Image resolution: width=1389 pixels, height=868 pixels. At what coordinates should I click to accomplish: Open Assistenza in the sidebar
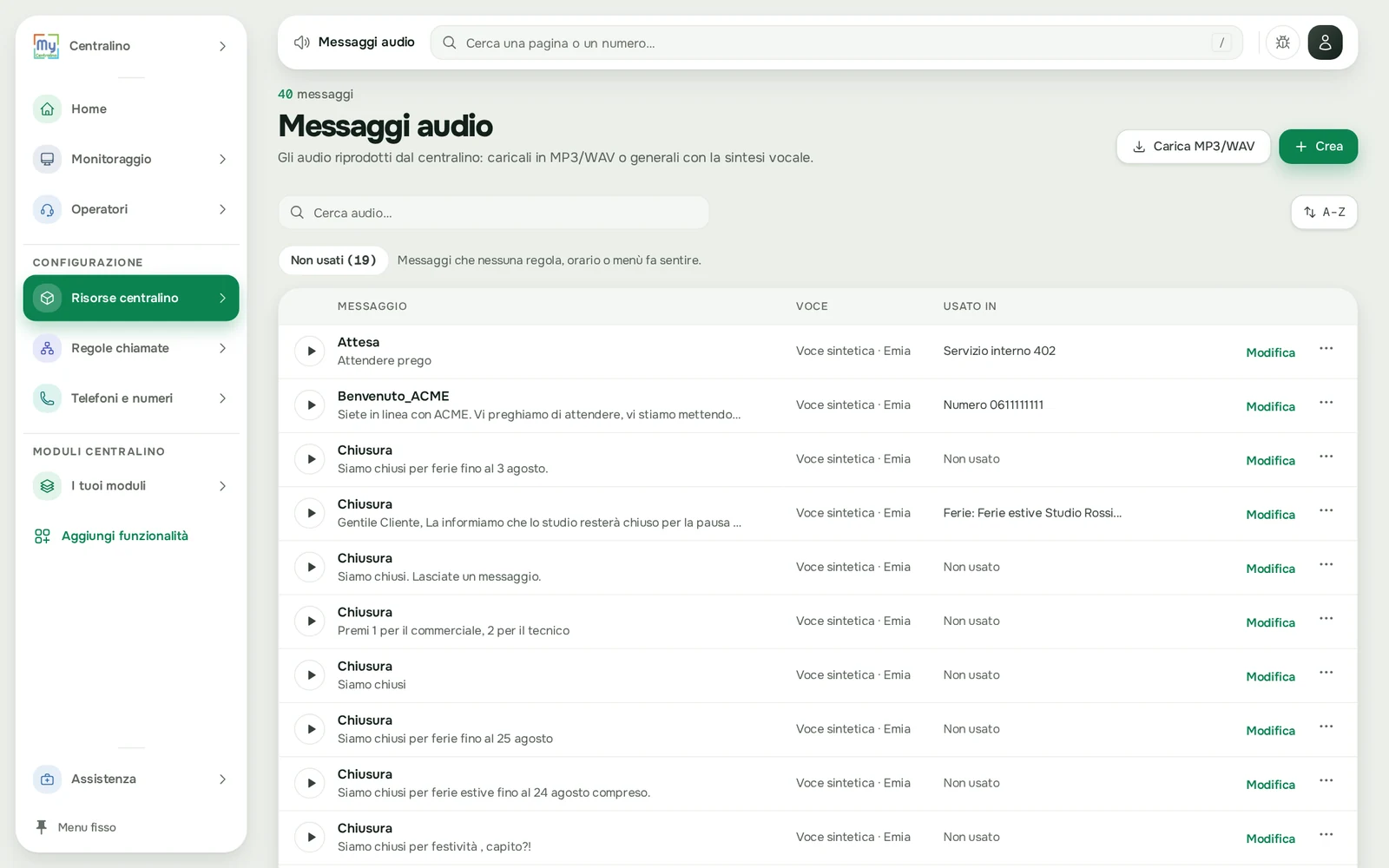(131, 779)
